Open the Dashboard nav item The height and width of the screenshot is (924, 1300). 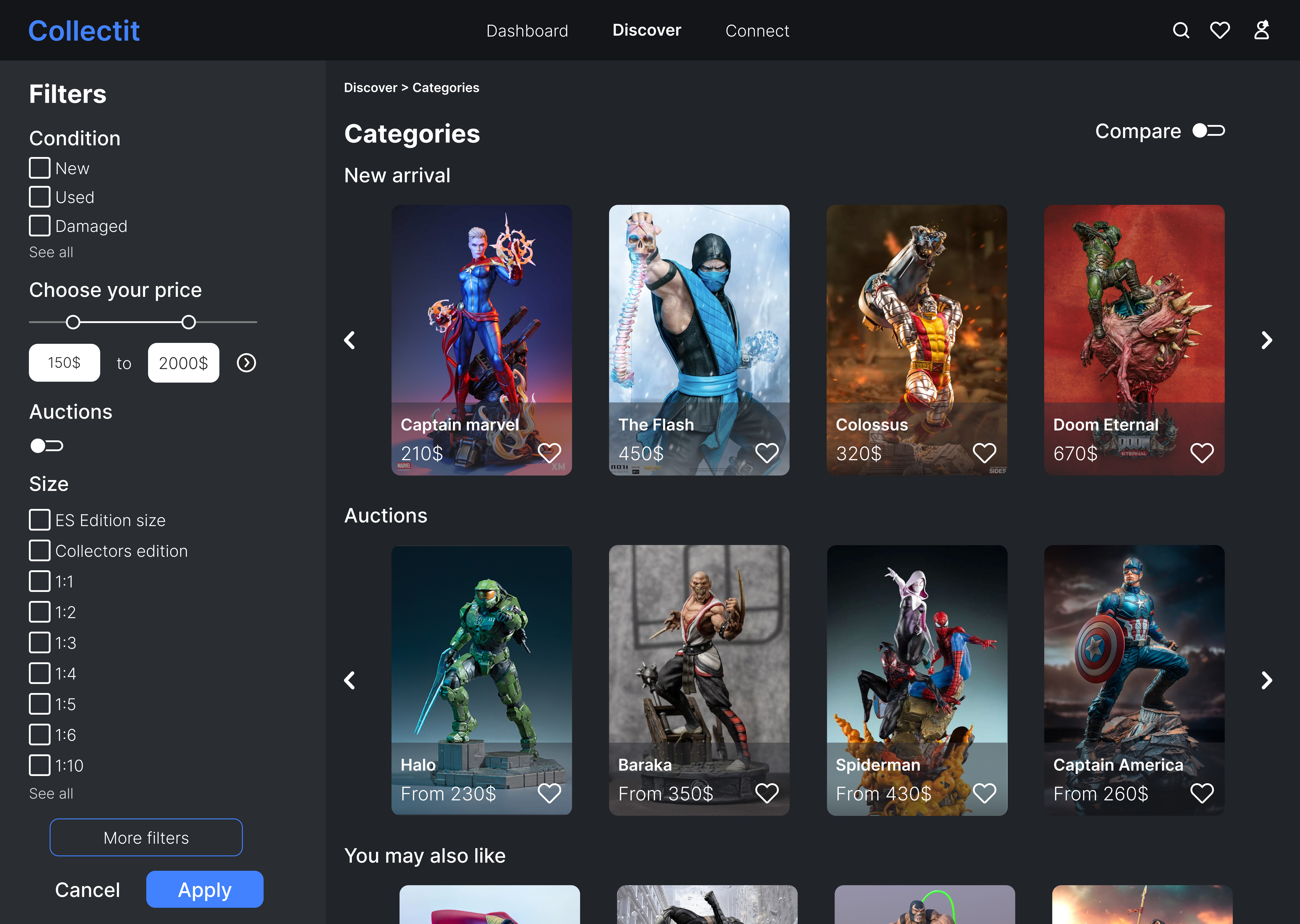pos(527,31)
